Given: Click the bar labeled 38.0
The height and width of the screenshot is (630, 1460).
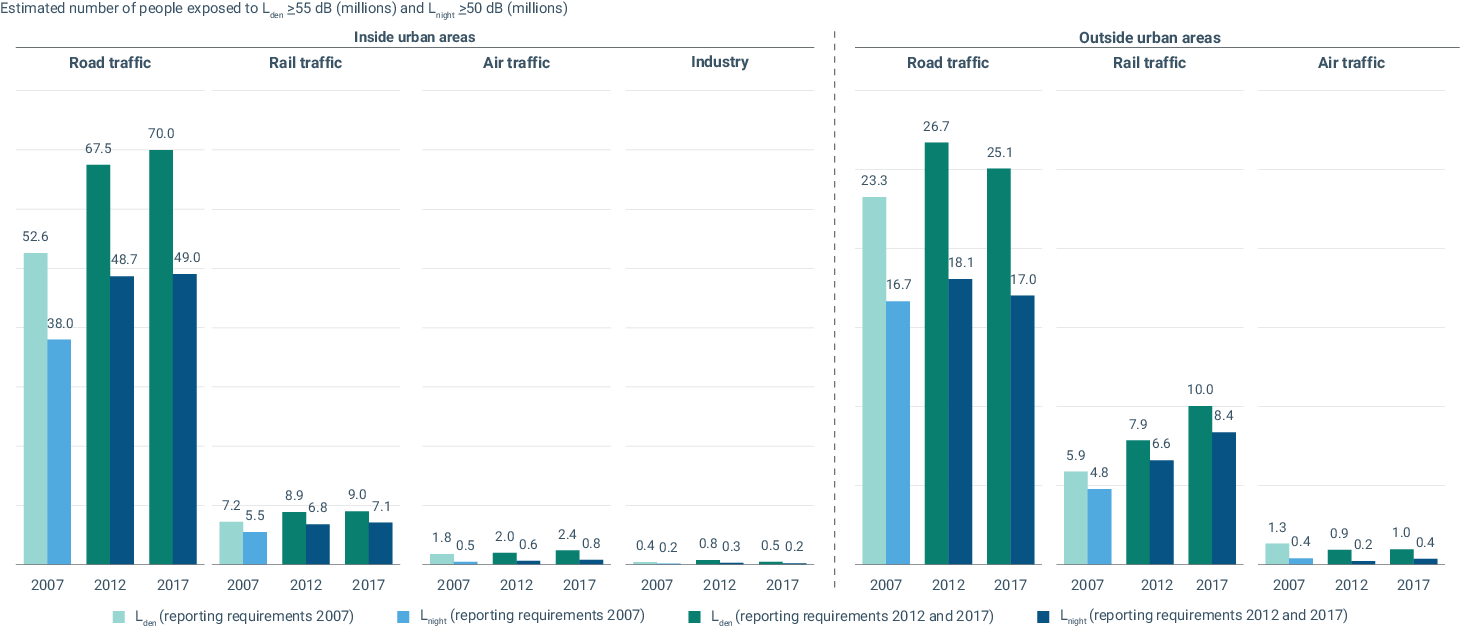Looking at the screenshot, I should 59,452.
